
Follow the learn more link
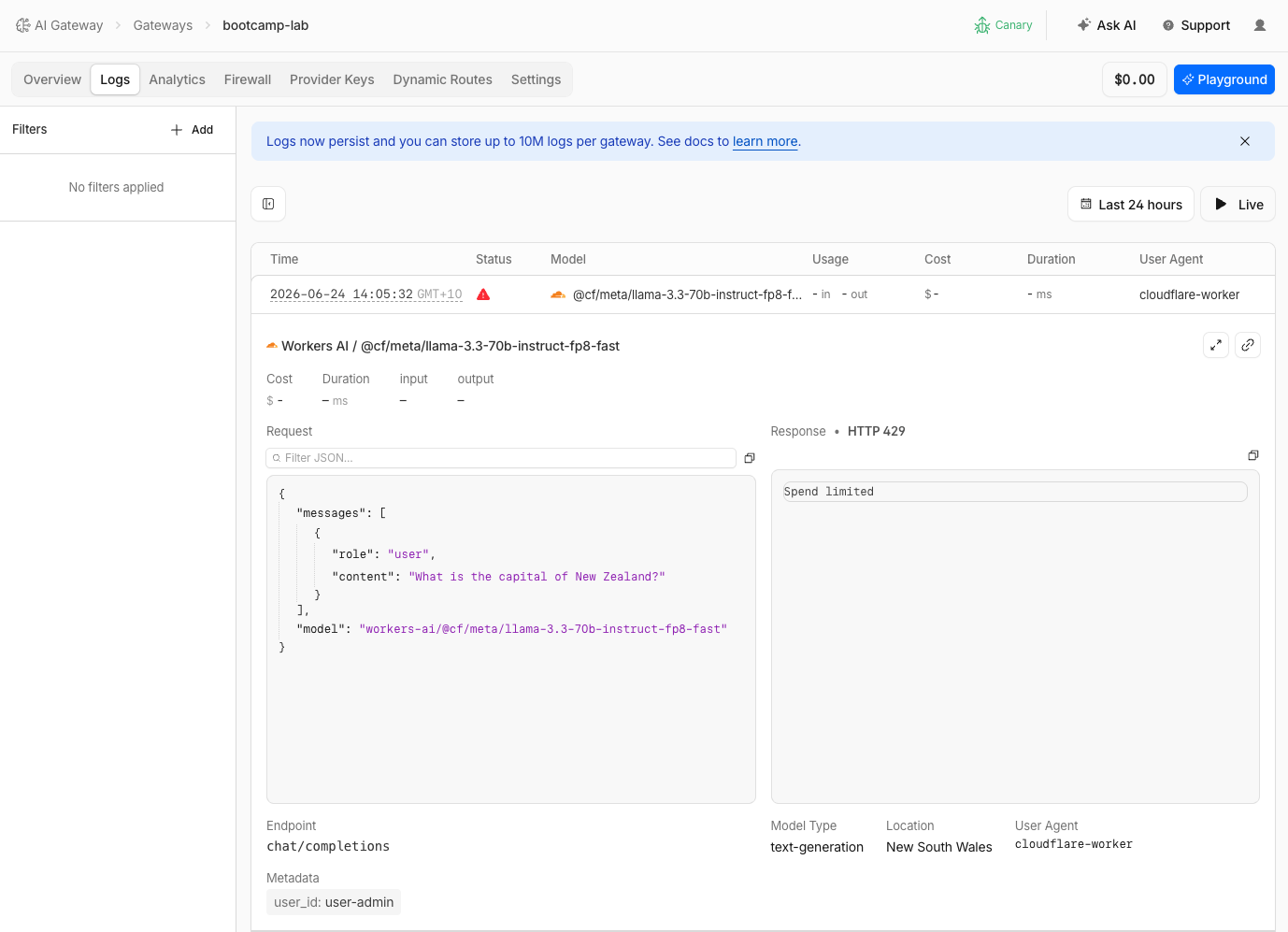click(x=766, y=141)
